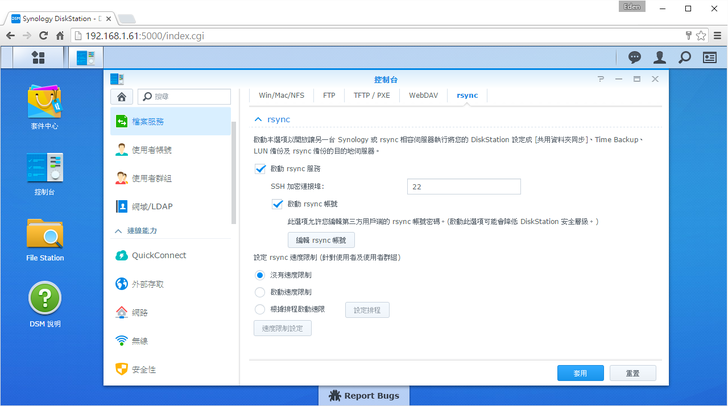Select the Group sidebar item
This screenshot has height=406, width=728.
pyautogui.click(x=170, y=178)
